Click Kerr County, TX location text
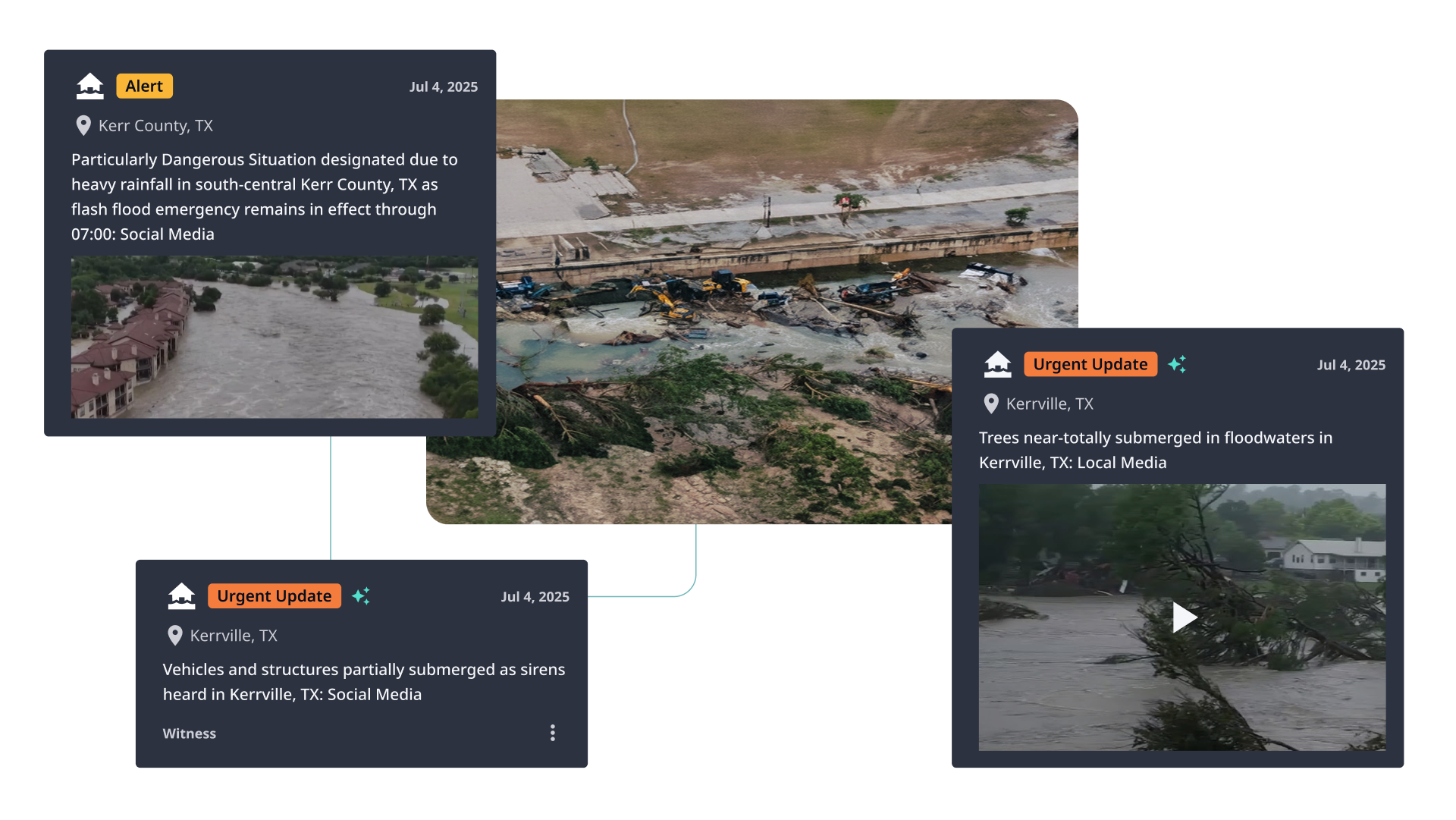 click(155, 126)
